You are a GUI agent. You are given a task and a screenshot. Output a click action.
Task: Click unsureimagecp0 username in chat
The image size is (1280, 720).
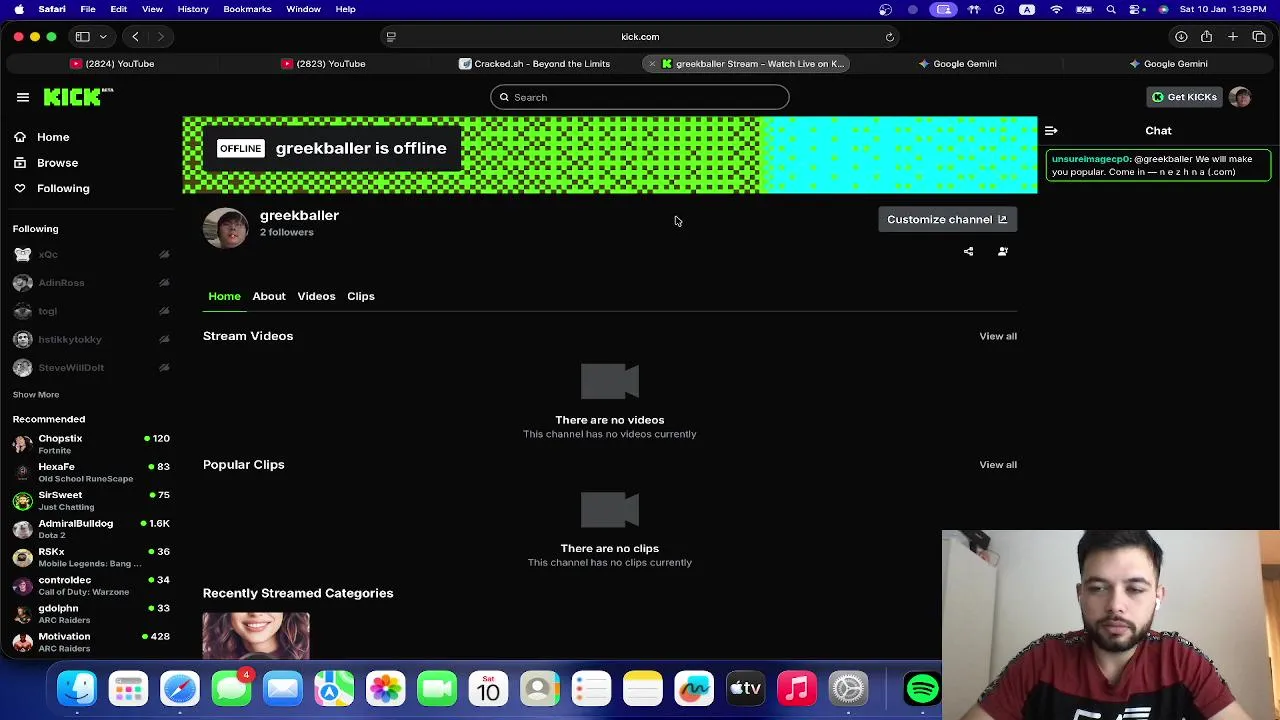[1090, 159]
